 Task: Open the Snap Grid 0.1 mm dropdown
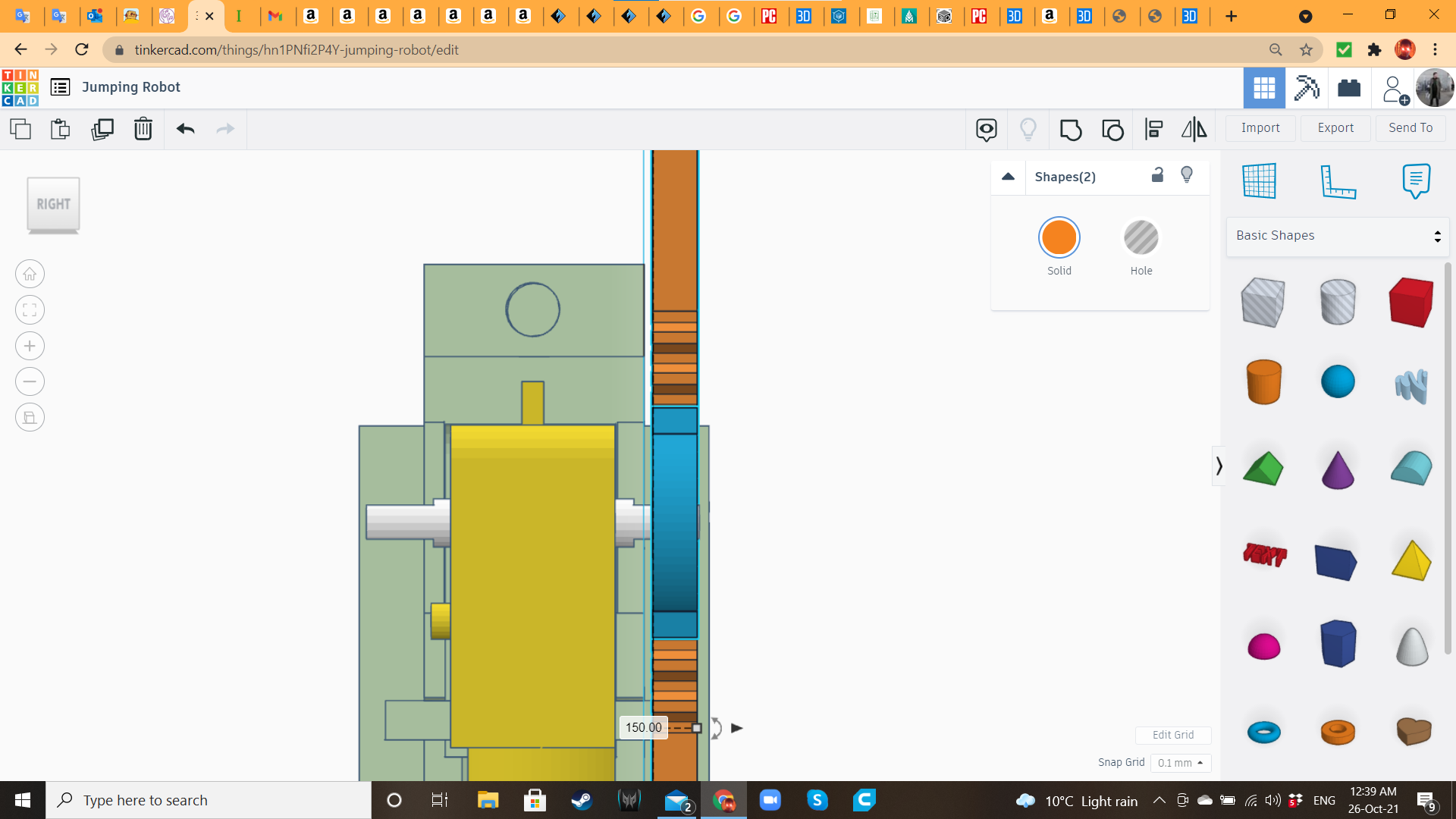click(x=1180, y=763)
